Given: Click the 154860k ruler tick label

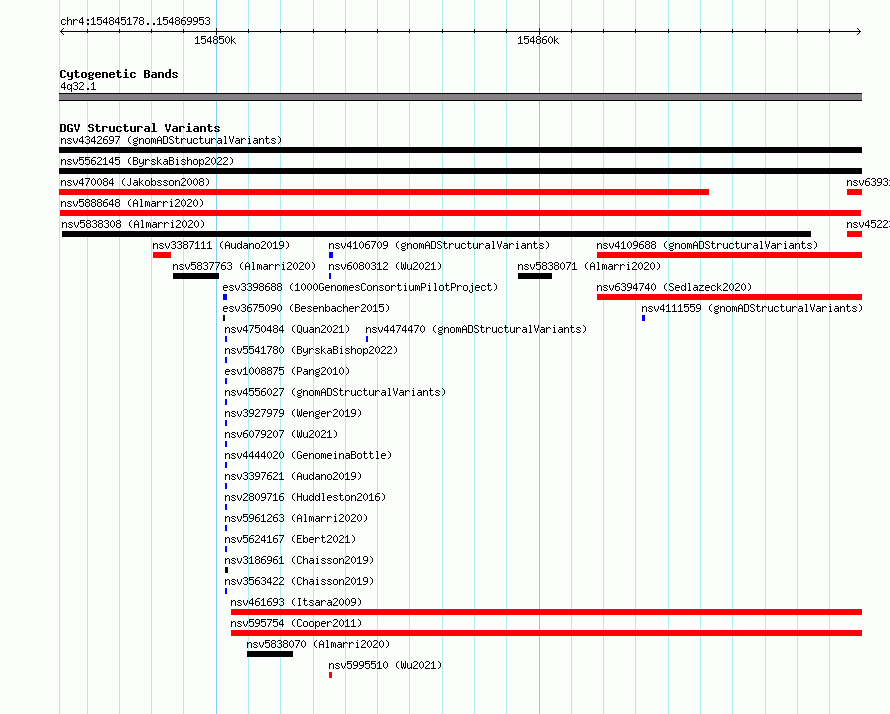Looking at the screenshot, I should tap(538, 40).
